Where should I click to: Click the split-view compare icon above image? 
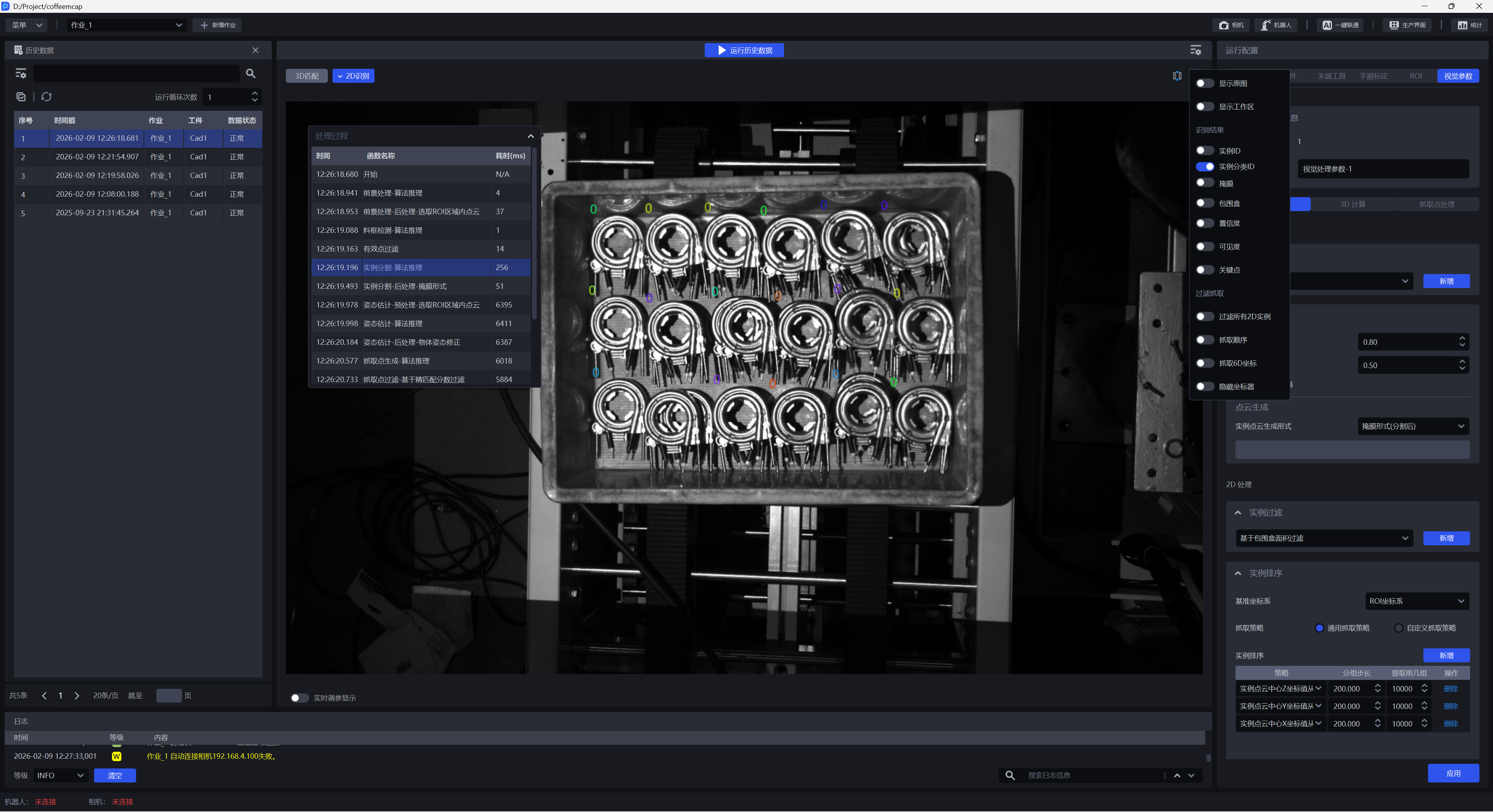tap(1176, 76)
